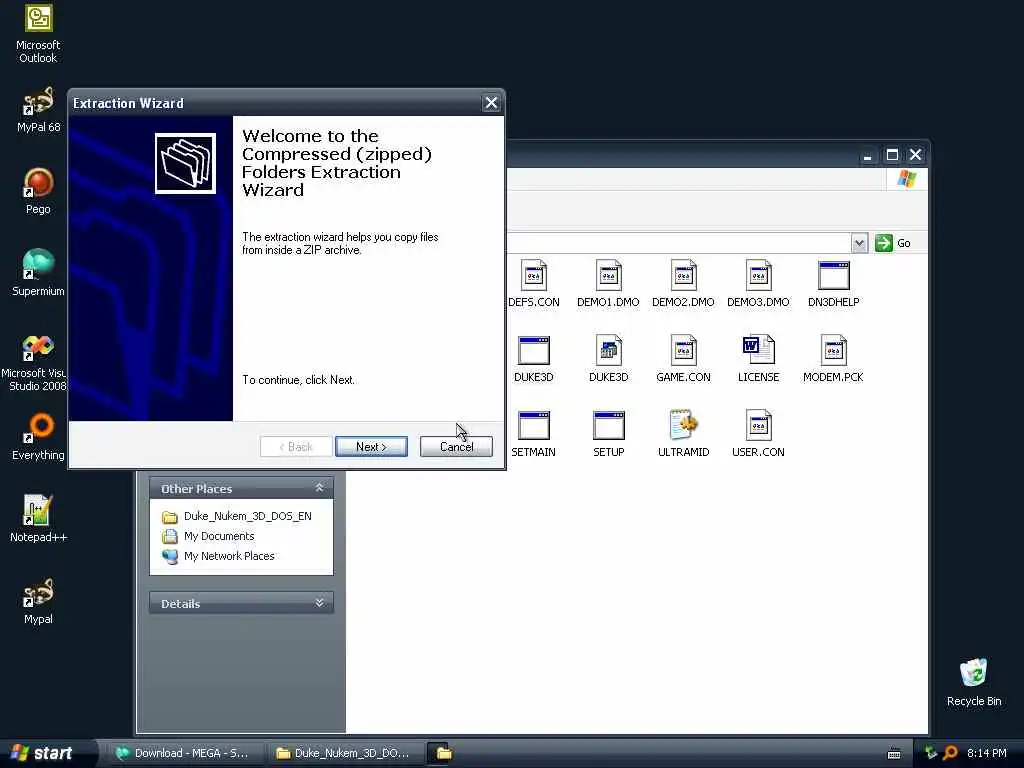
Task: Open the Mypal desktop shortcut
Action: [38, 601]
